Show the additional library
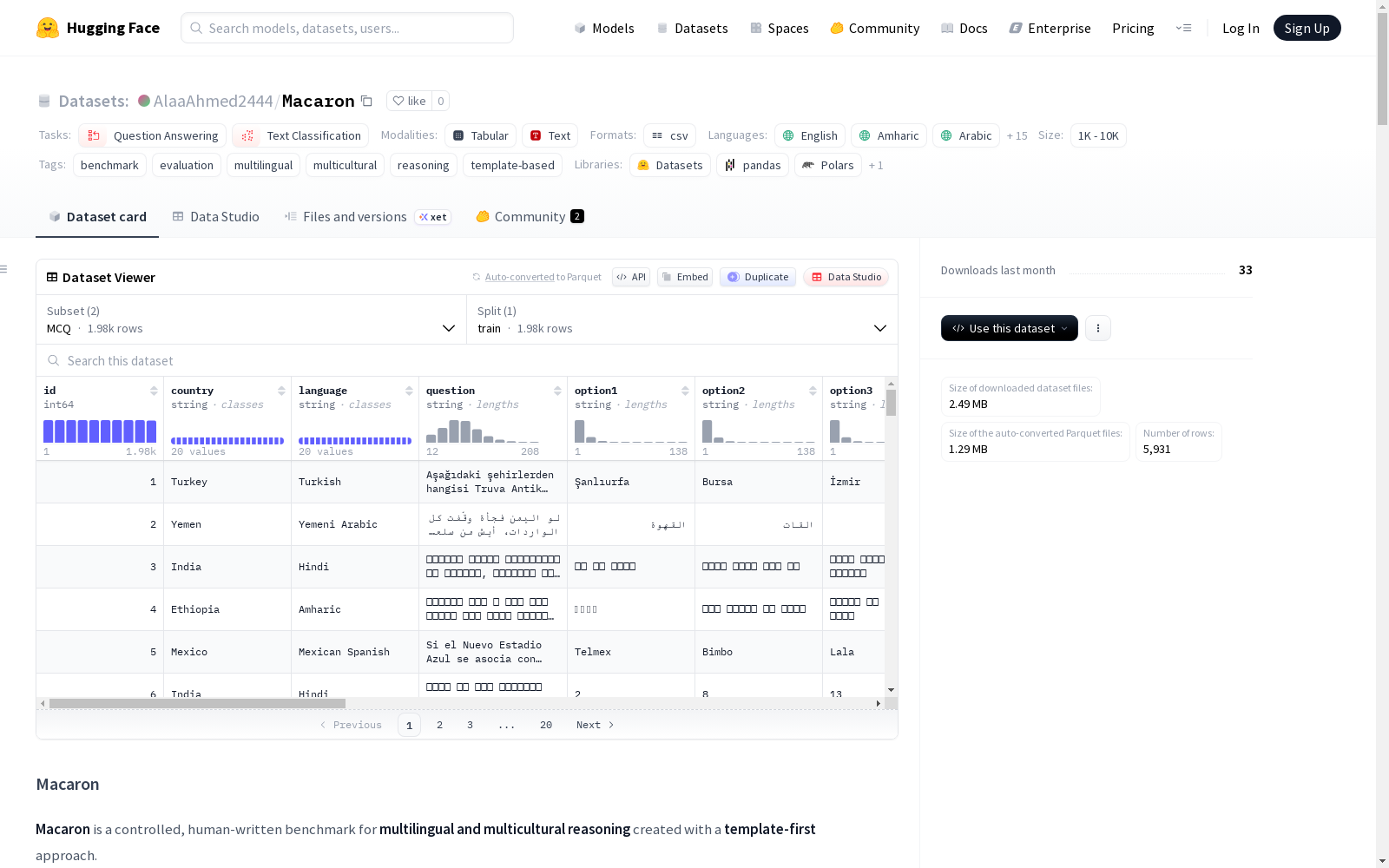 pyautogui.click(x=876, y=165)
